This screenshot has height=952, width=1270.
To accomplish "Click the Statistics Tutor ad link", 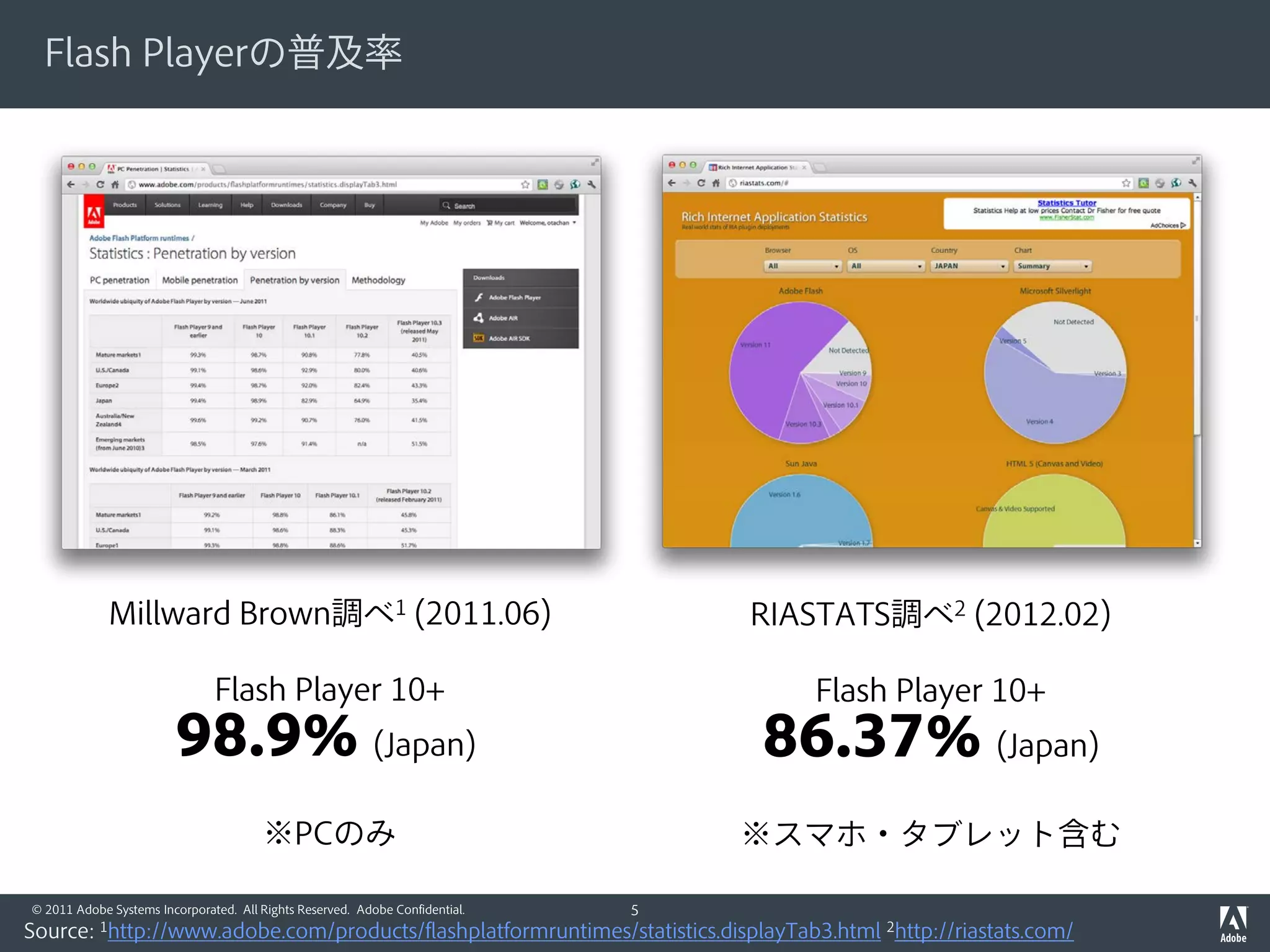I will tap(1067, 203).
